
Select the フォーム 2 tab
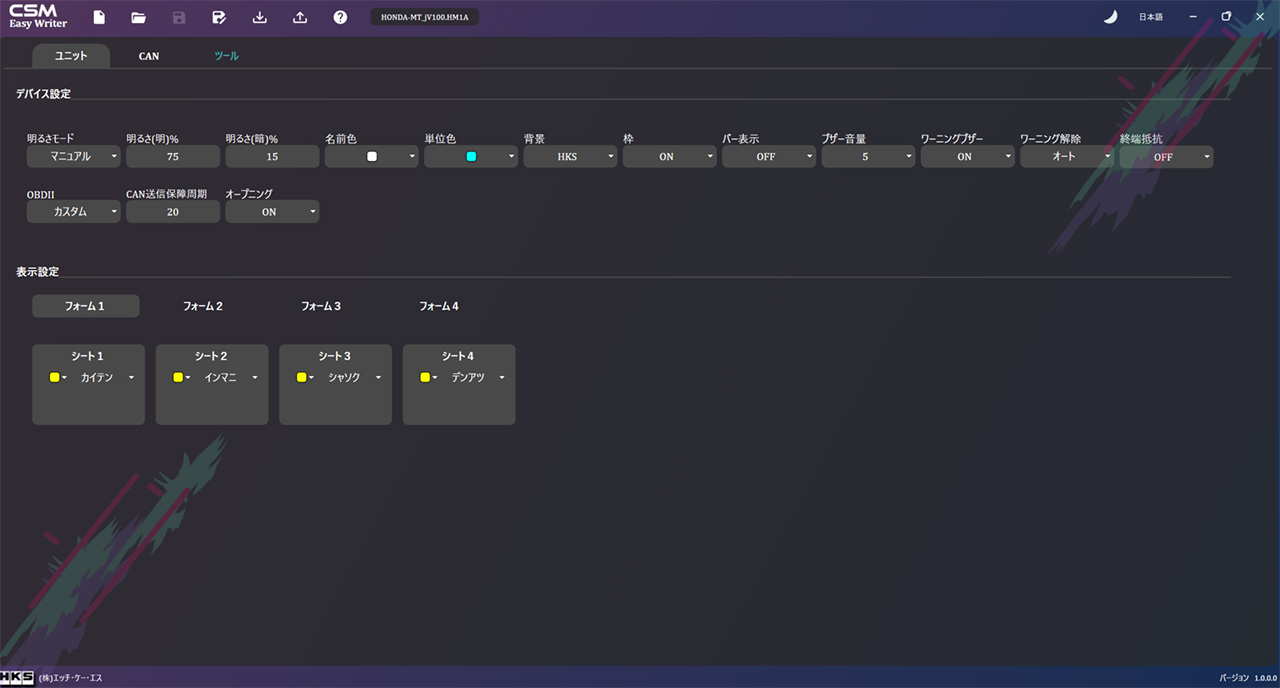203,306
